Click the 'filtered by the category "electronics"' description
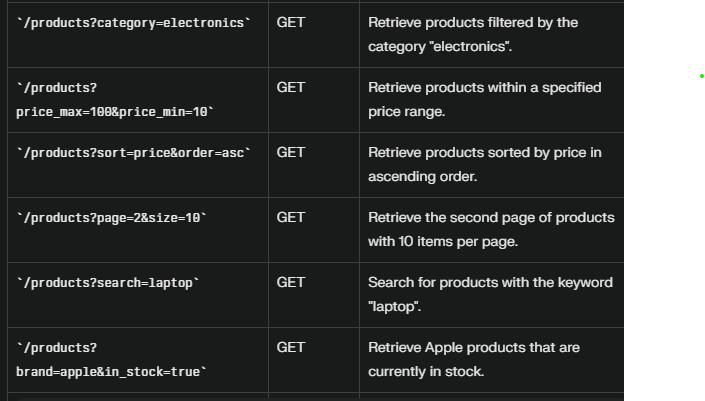 pyautogui.click(x=473, y=34)
